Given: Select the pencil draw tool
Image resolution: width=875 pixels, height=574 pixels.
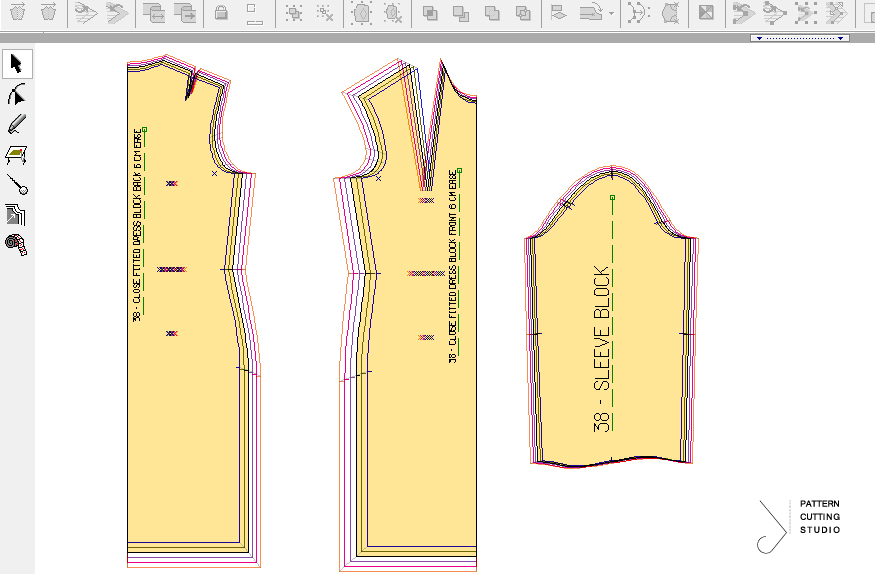Looking at the screenshot, I should (17, 124).
